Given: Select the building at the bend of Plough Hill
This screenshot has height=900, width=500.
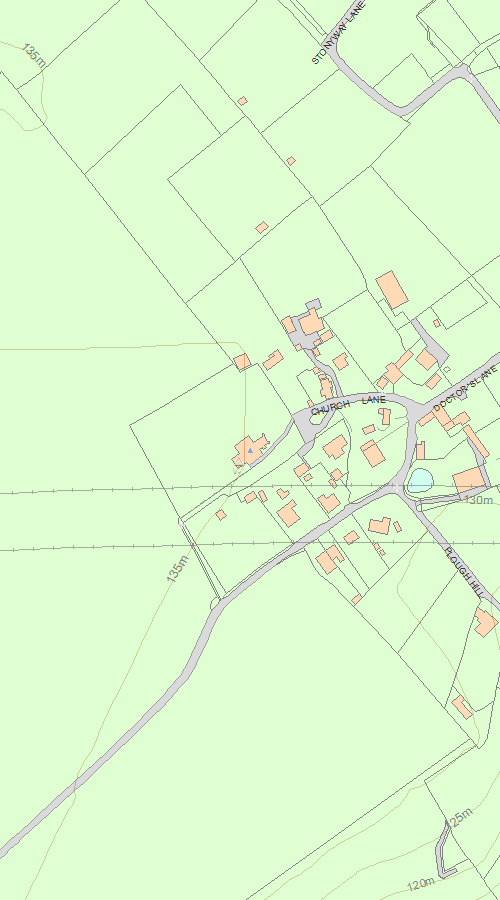Looking at the screenshot, I should pyautogui.click(x=486, y=622).
